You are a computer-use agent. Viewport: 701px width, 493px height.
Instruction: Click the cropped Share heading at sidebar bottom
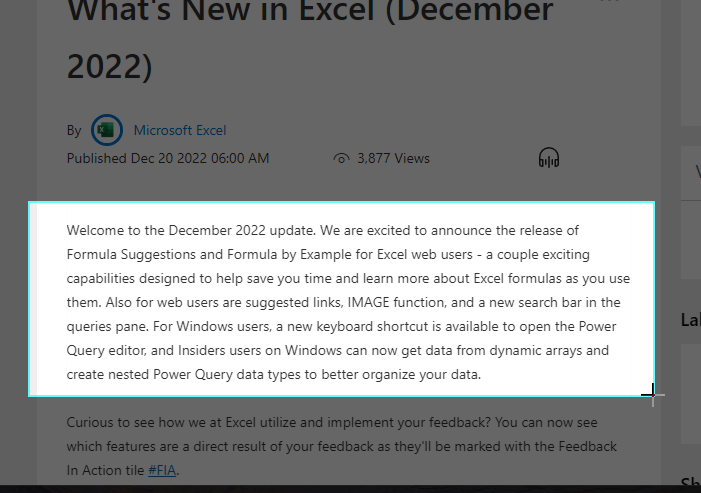pyautogui.click(x=691, y=482)
